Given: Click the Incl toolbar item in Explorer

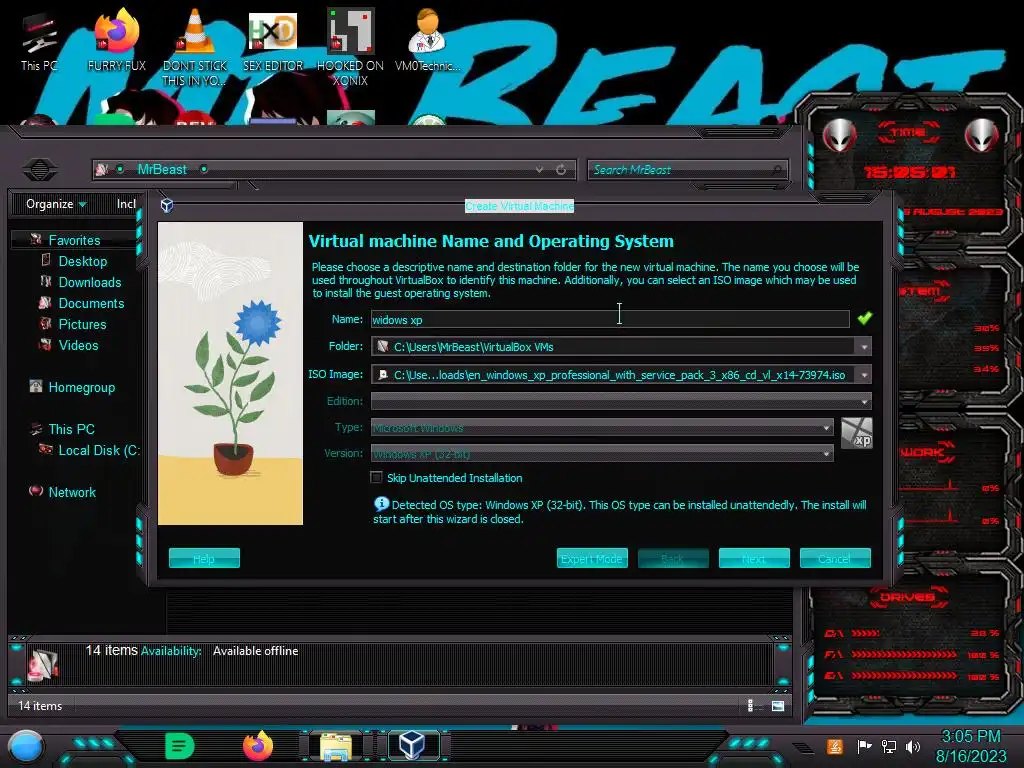Looking at the screenshot, I should [x=126, y=204].
